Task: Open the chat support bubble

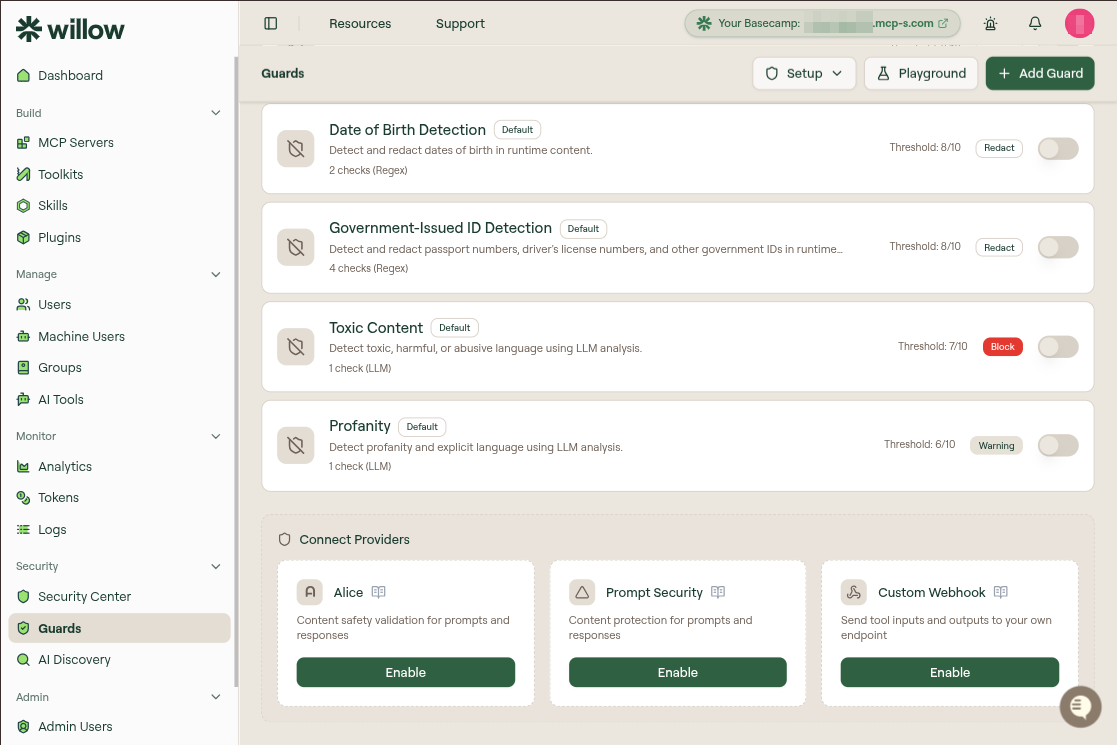Action: [x=1080, y=707]
